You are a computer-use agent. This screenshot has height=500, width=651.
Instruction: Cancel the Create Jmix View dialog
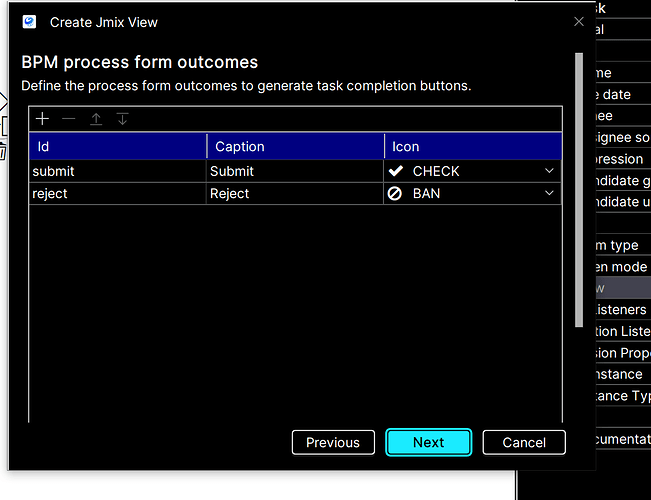(x=524, y=442)
